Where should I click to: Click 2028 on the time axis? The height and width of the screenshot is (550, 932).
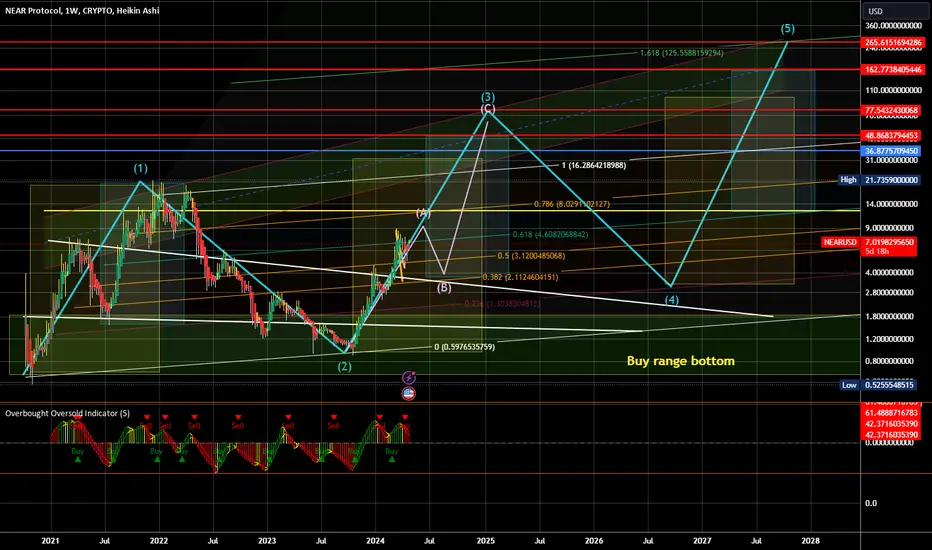coord(810,540)
